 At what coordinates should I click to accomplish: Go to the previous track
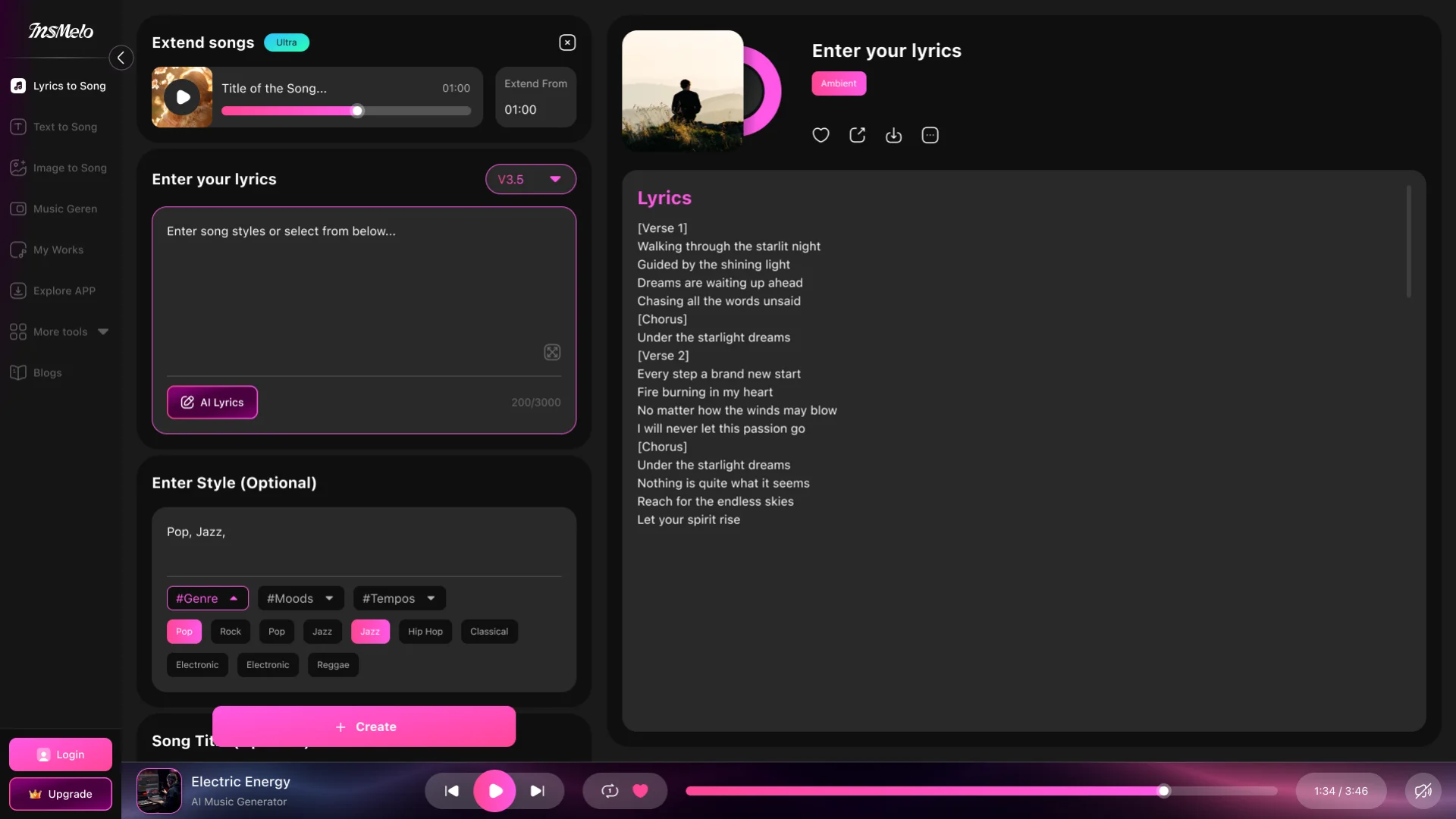pos(452,791)
